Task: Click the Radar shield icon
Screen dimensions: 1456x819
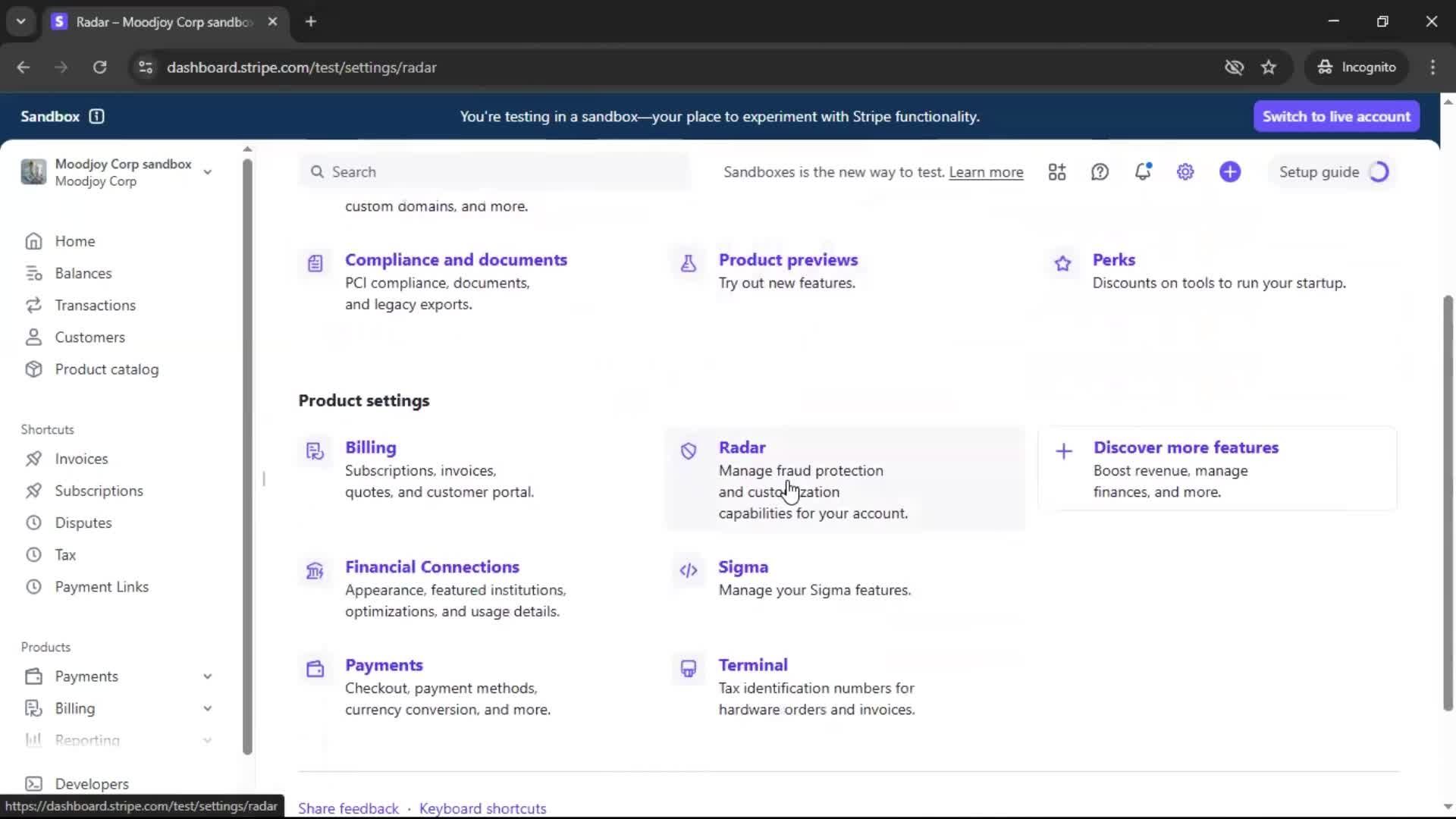Action: coord(689,451)
